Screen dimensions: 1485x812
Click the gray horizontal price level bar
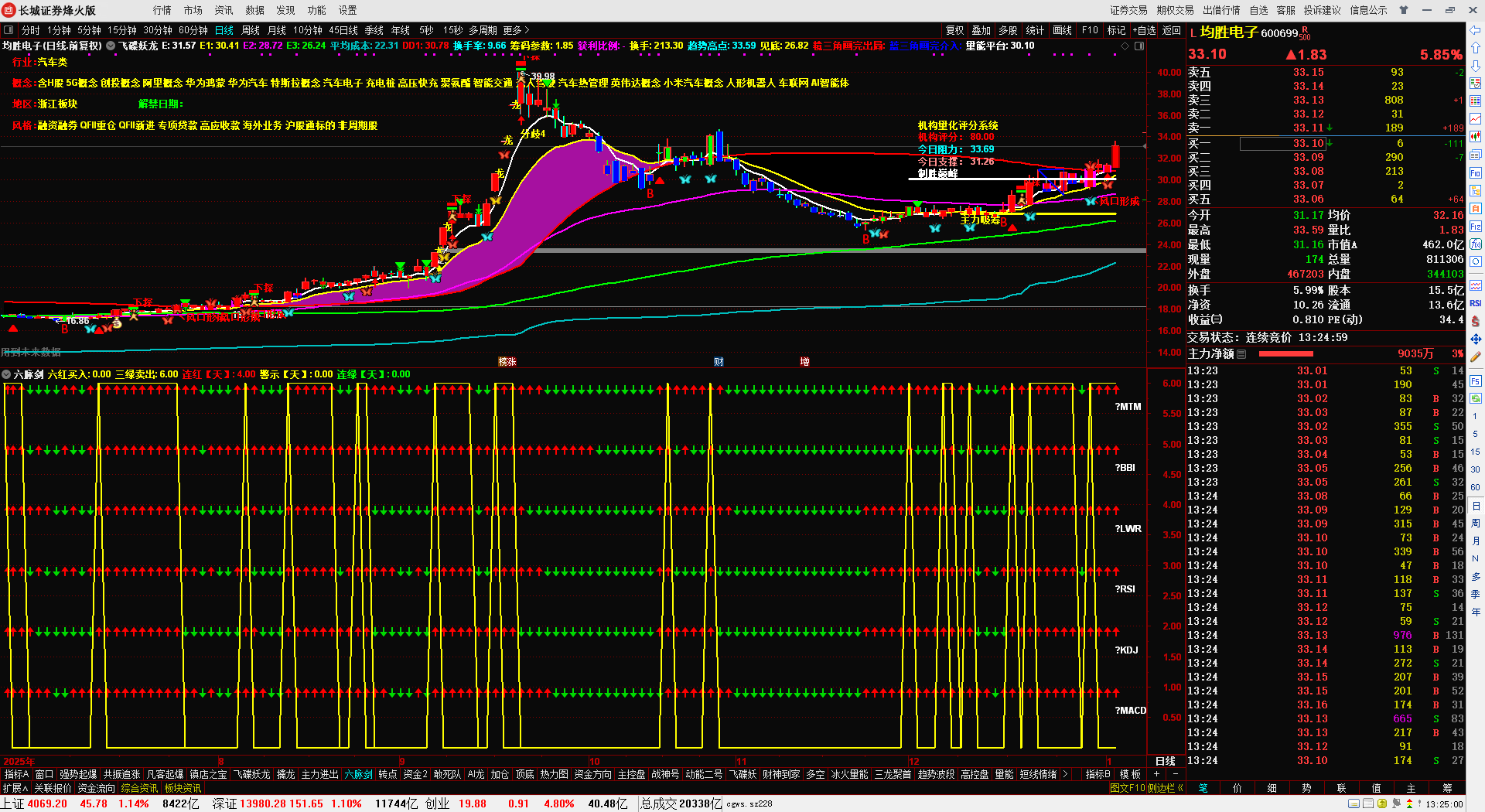pos(839,251)
